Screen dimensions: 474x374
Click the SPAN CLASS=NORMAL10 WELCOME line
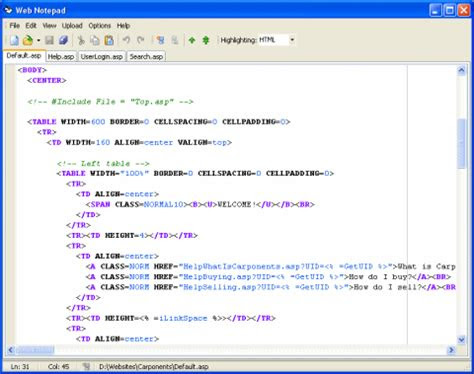click(x=200, y=204)
